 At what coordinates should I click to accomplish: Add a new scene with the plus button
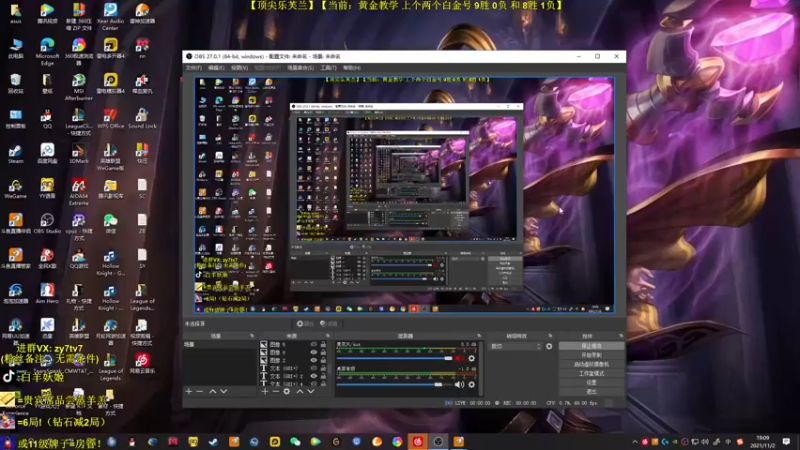[189, 391]
